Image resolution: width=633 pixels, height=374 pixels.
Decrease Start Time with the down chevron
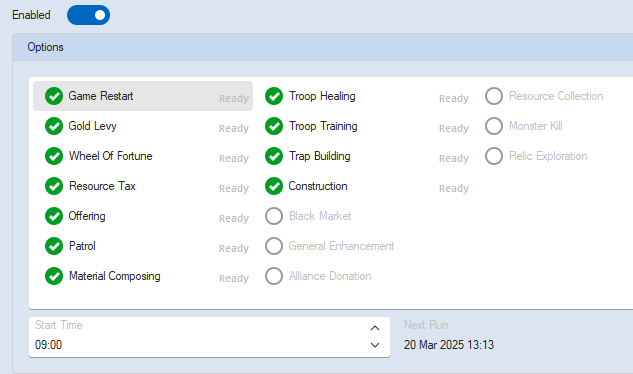point(375,345)
